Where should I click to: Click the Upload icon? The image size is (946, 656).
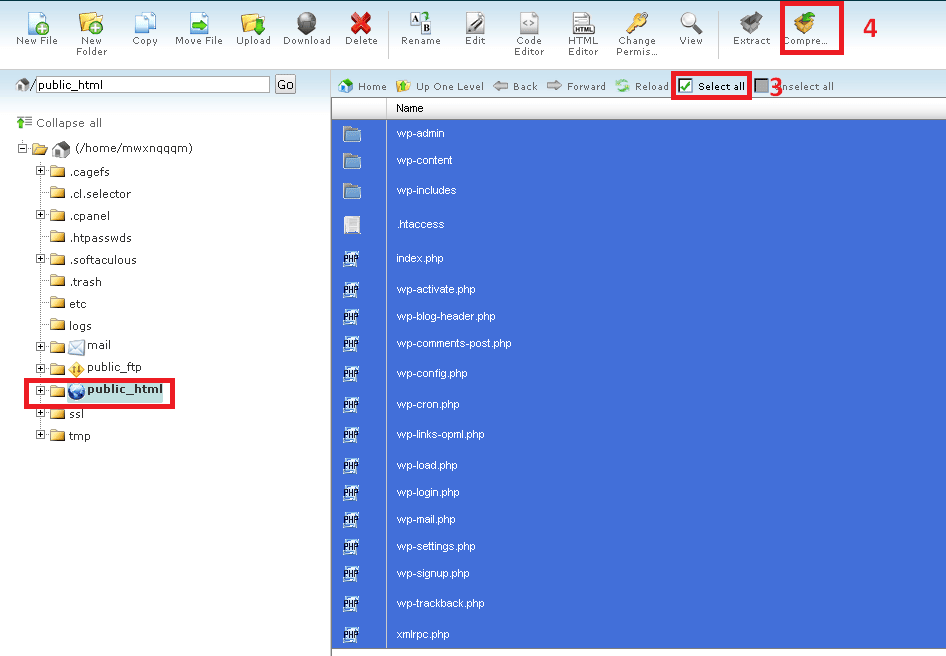(x=253, y=24)
